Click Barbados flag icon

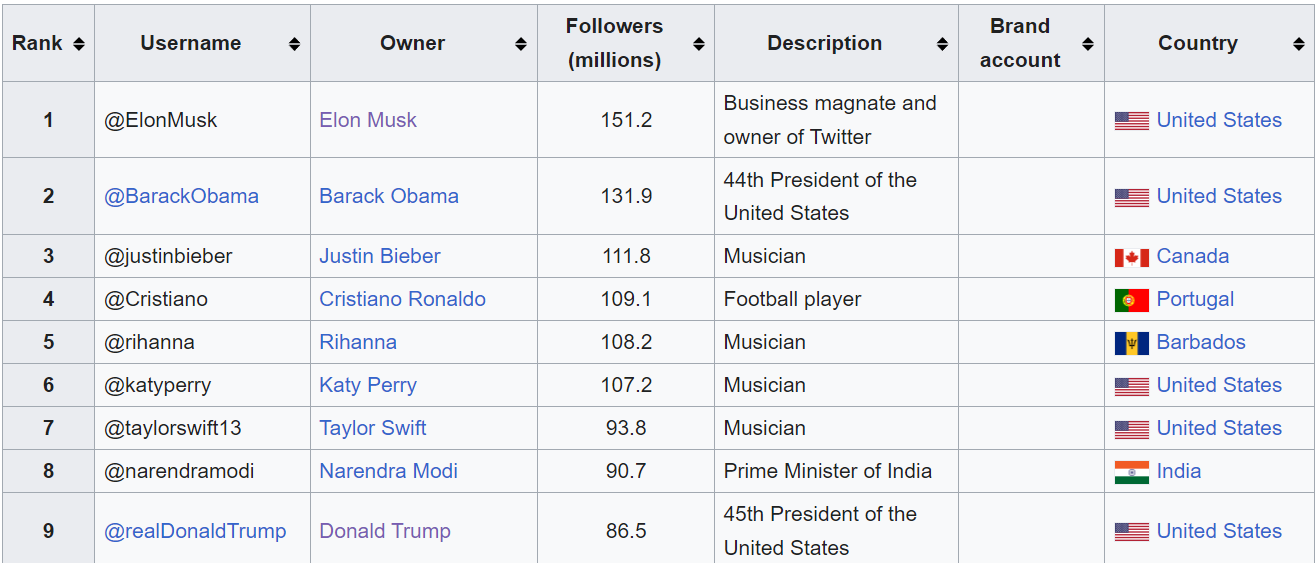[1131, 343]
